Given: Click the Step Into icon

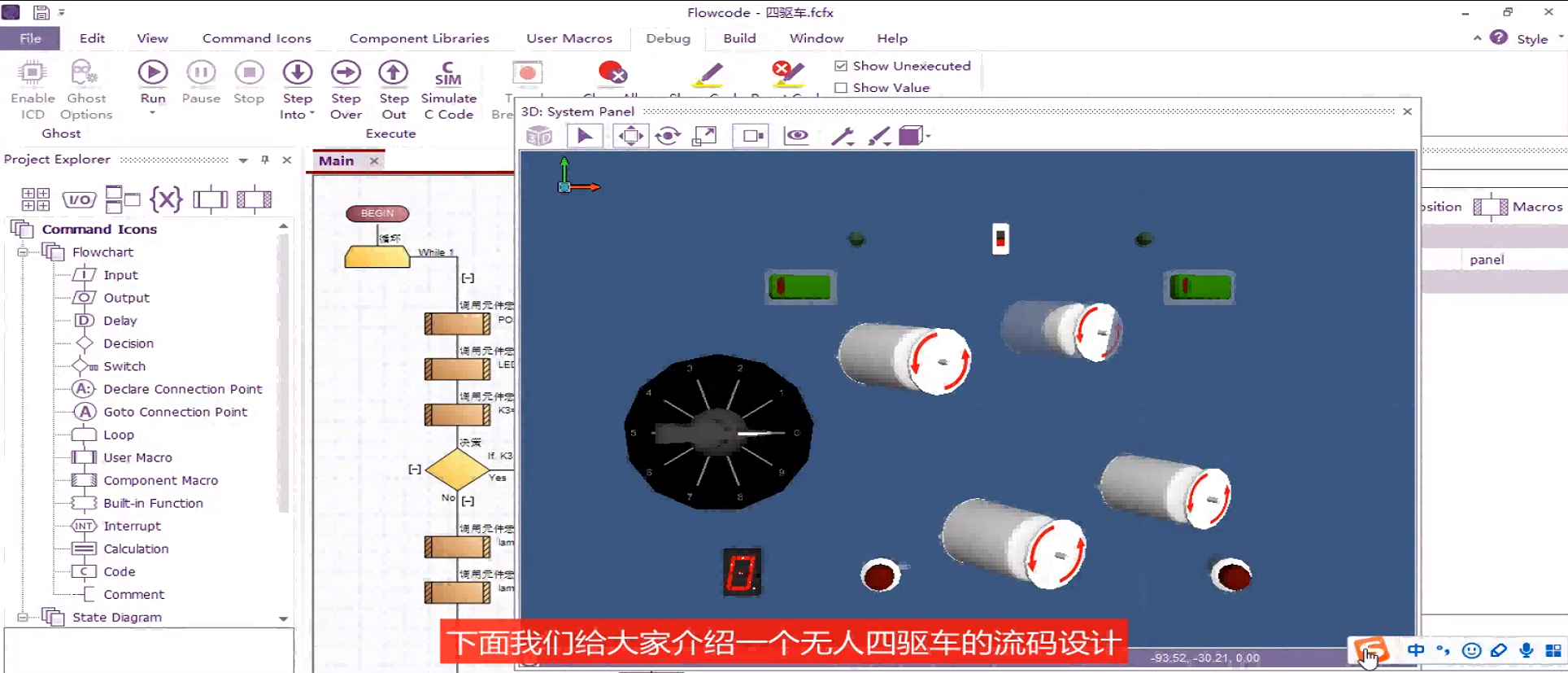Looking at the screenshot, I should tap(297, 73).
